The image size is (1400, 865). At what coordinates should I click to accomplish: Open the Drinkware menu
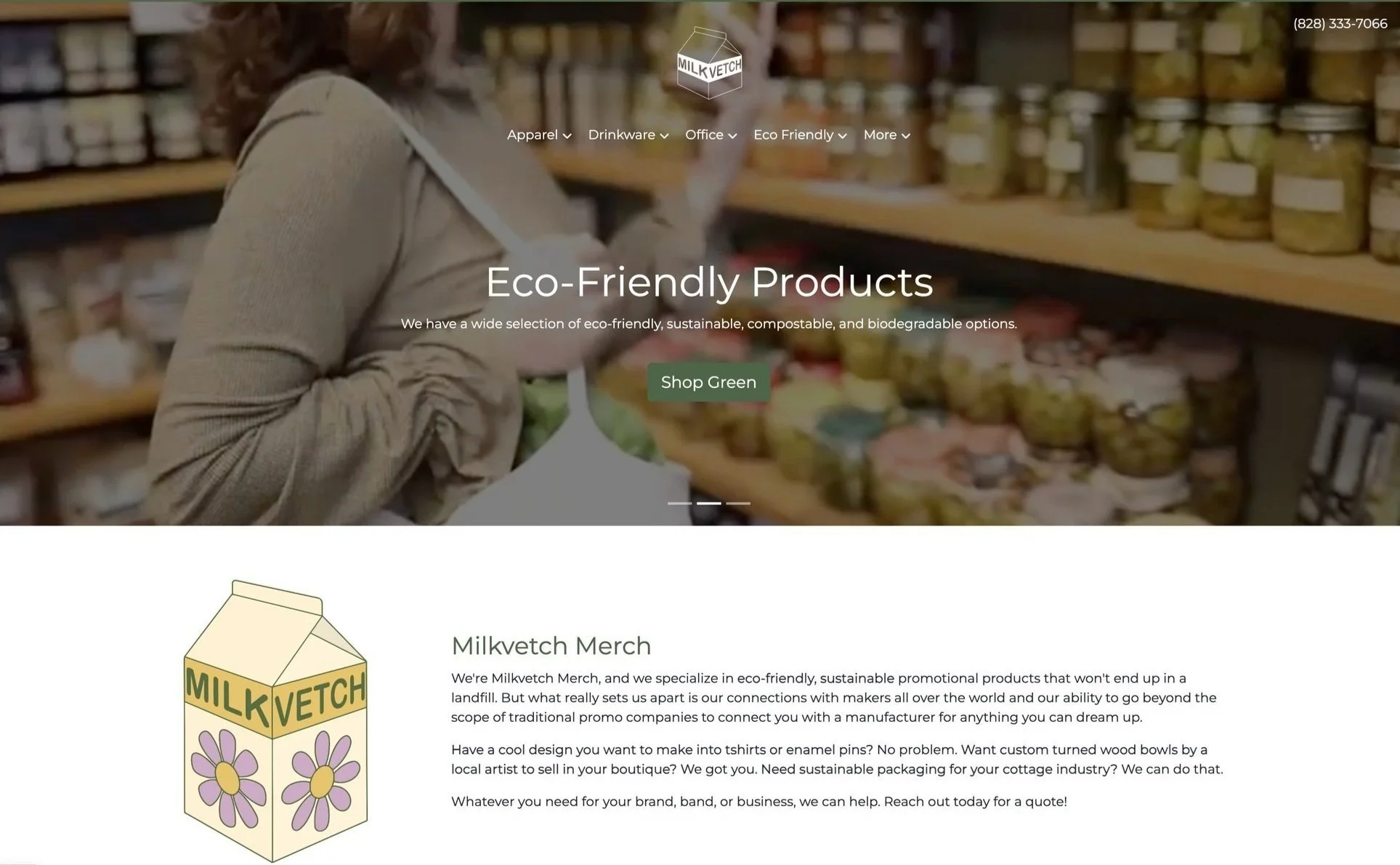[x=628, y=135]
